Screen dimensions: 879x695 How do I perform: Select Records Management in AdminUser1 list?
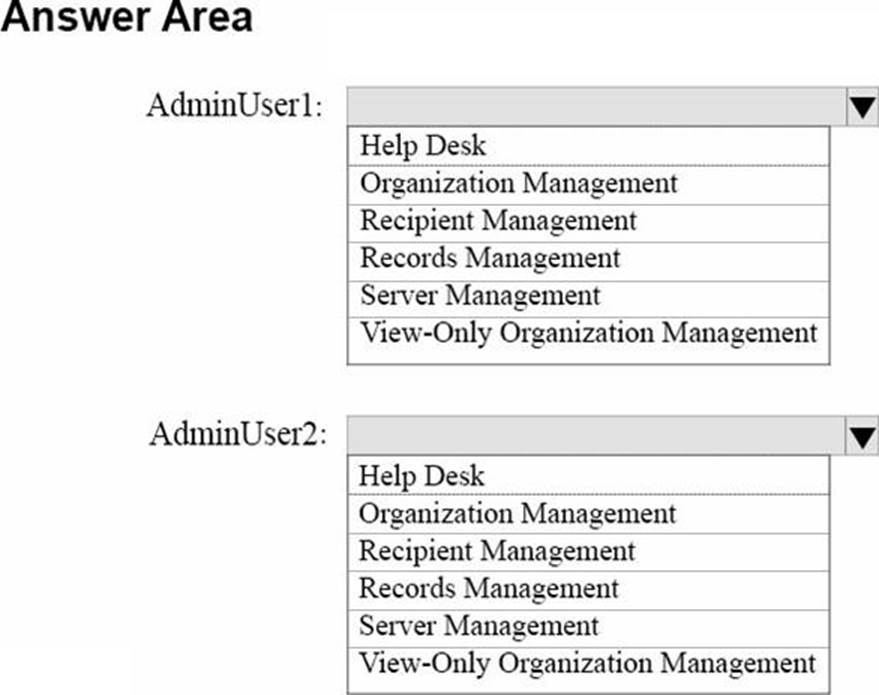tap(588, 258)
